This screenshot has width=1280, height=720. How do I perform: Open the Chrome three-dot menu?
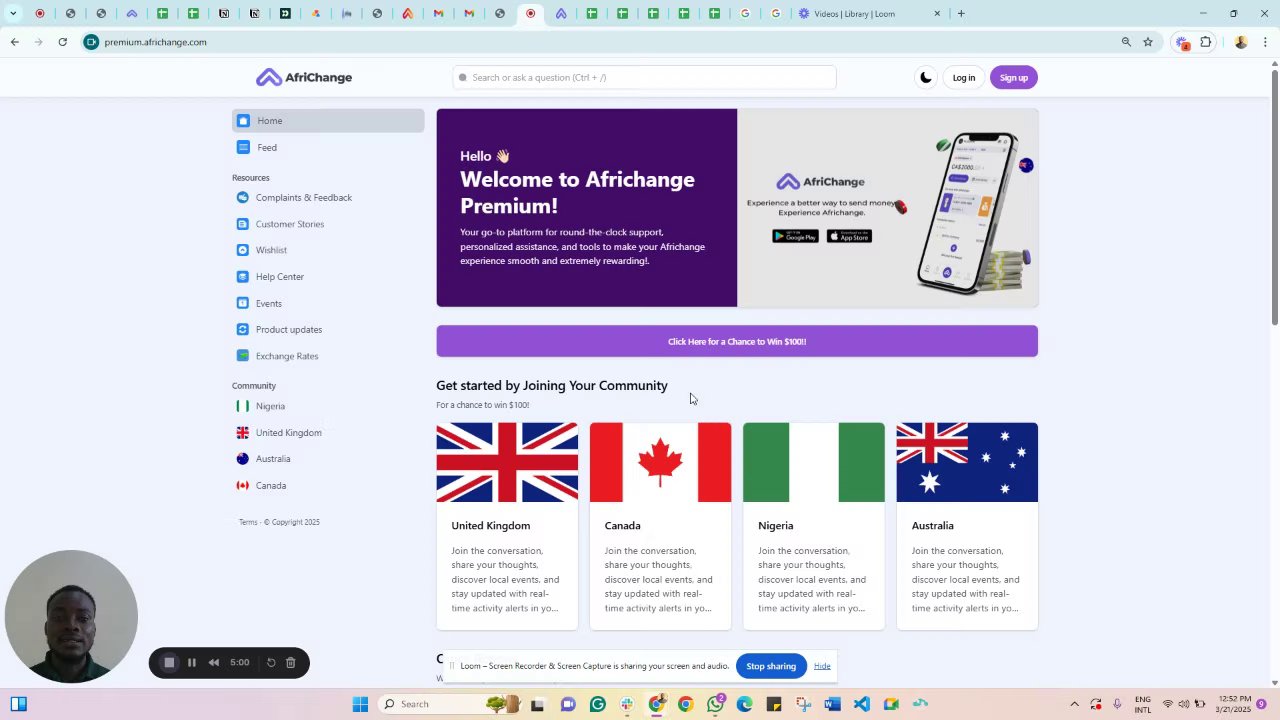coord(1266,42)
